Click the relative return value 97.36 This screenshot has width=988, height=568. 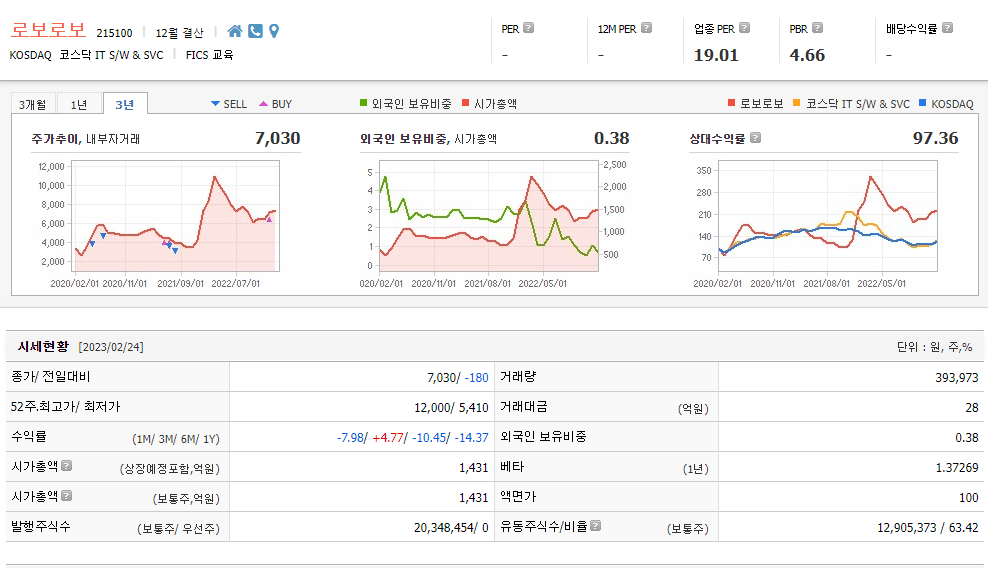click(936, 138)
